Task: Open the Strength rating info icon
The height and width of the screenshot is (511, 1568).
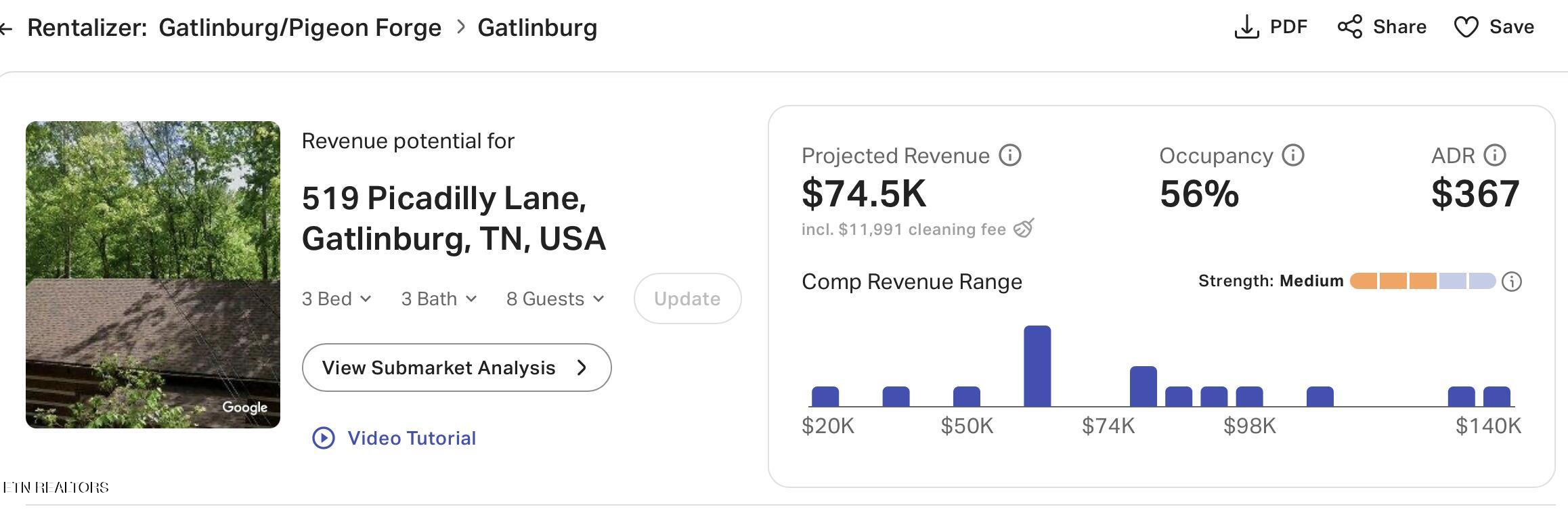Action: point(1512,281)
